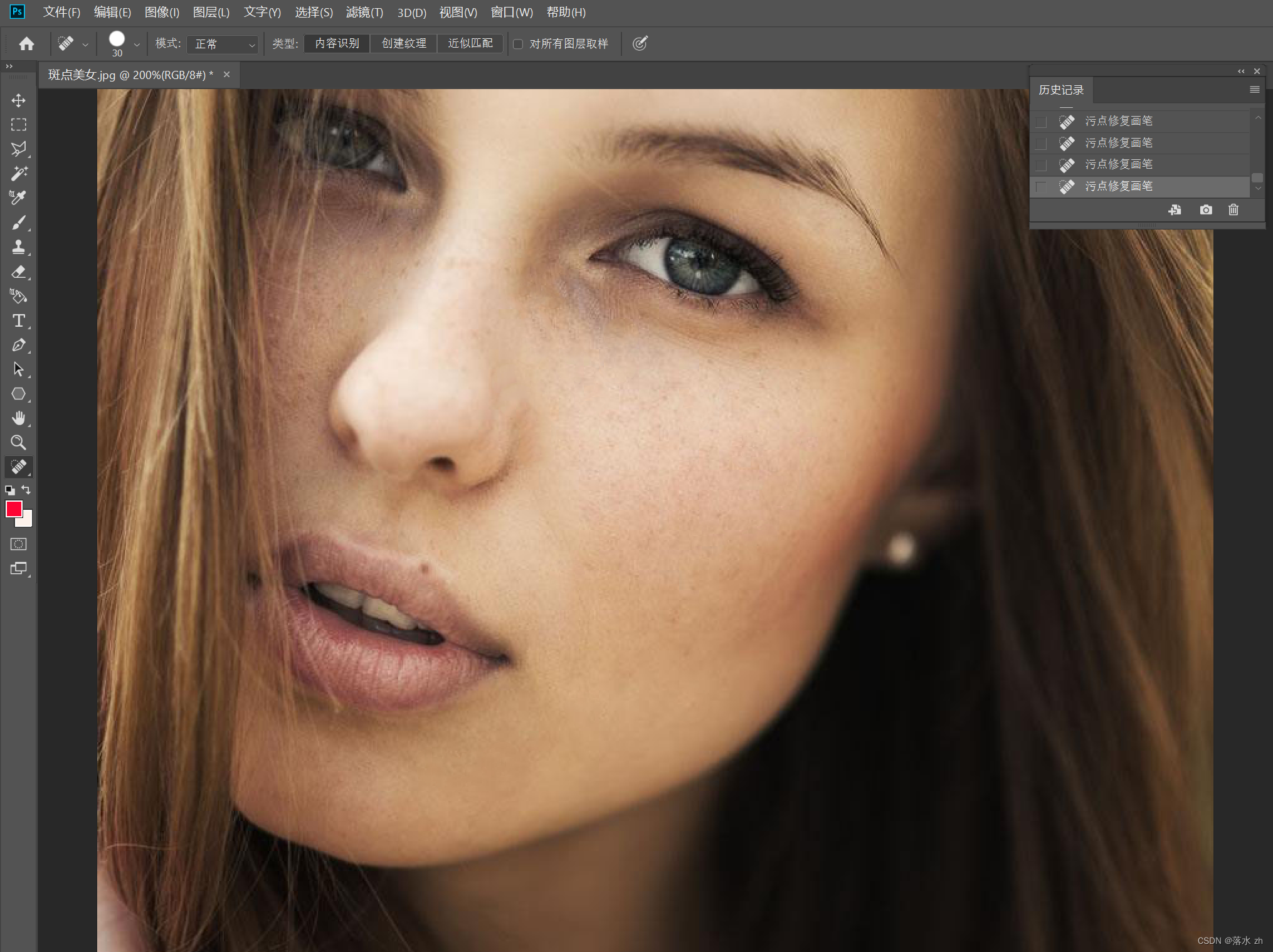Click the history panel camera snapshot icon
This screenshot has height=952, width=1273.
tap(1205, 210)
